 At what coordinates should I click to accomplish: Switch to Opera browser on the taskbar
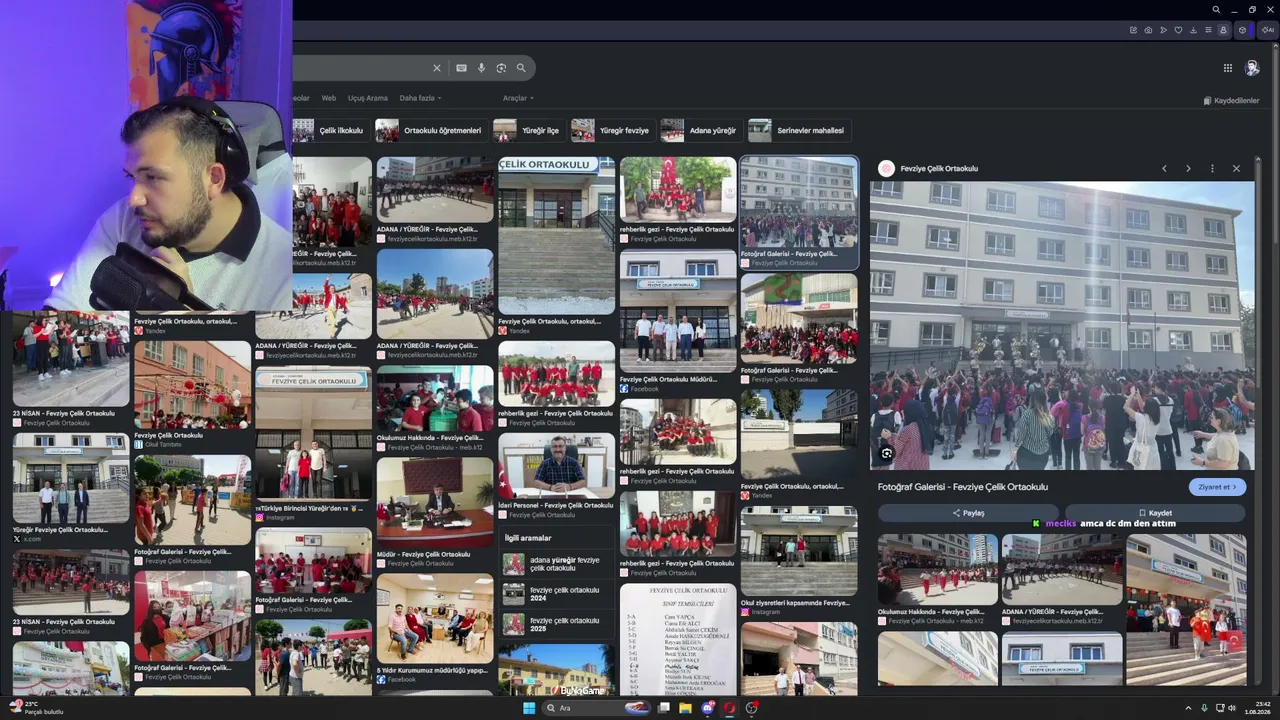click(x=730, y=708)
